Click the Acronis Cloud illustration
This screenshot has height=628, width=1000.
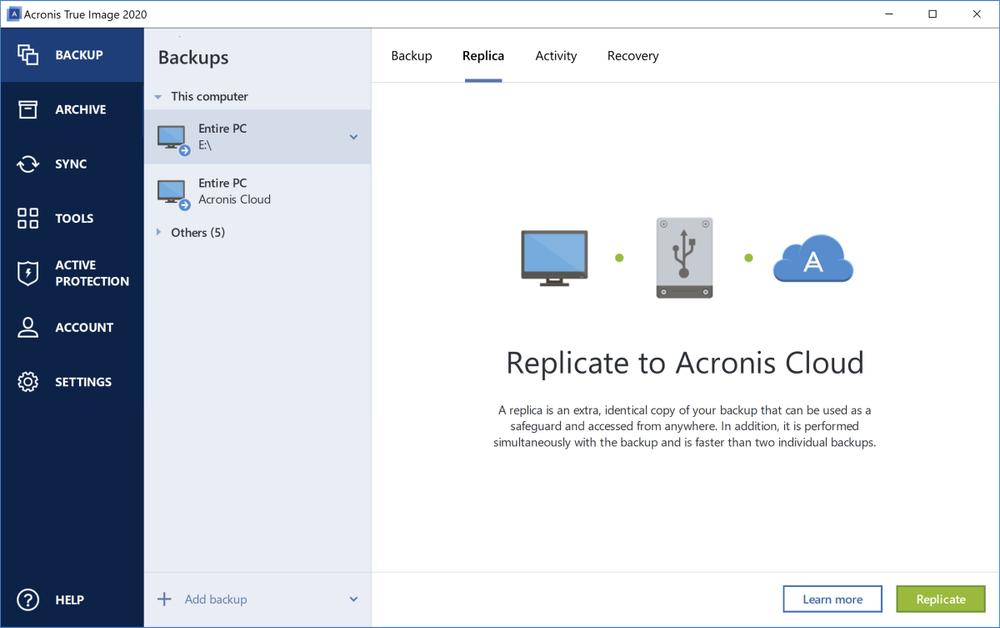click(x=813, y=258)
